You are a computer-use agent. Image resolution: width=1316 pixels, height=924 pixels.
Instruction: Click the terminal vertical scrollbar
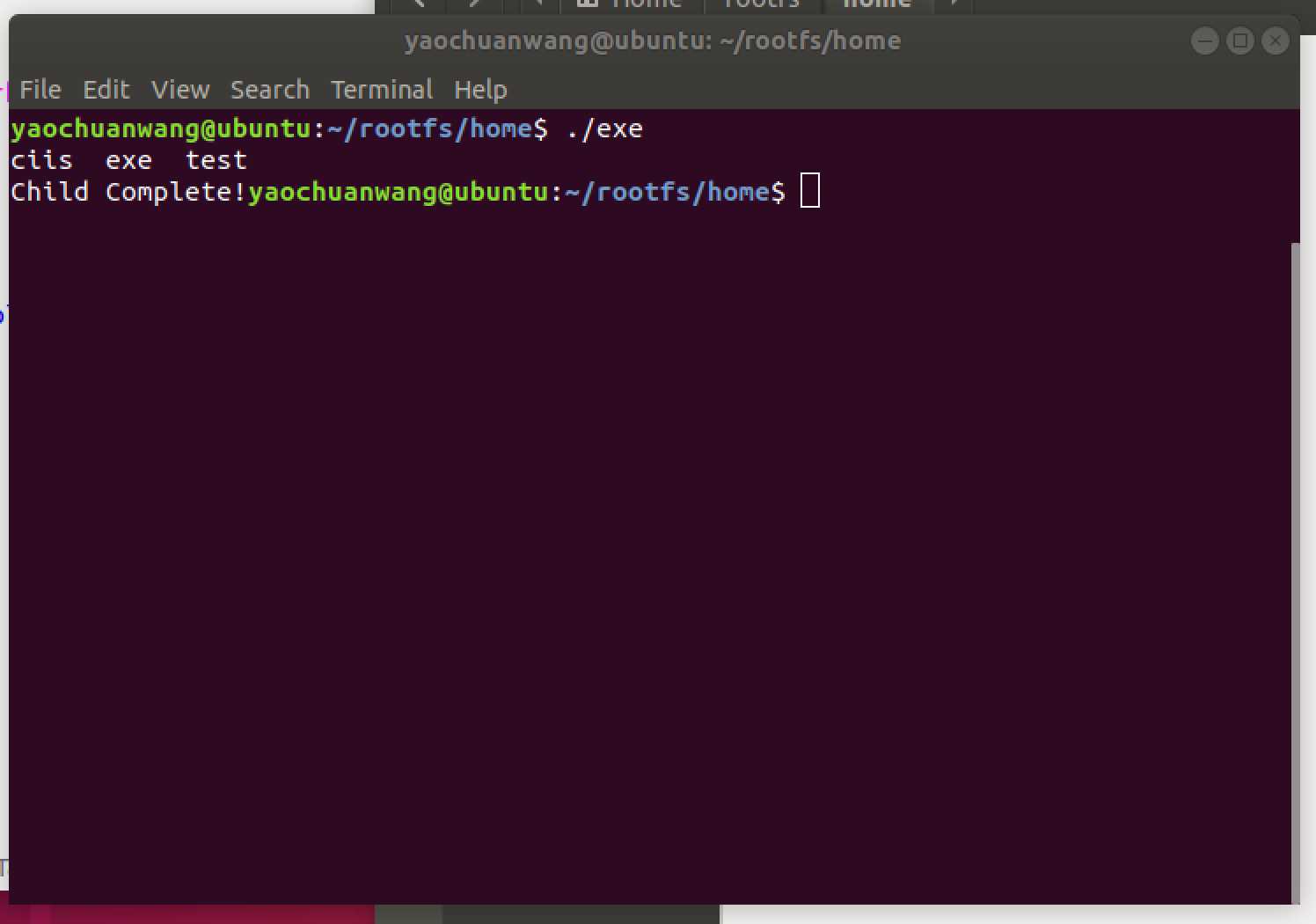(x=1294, y=572)
